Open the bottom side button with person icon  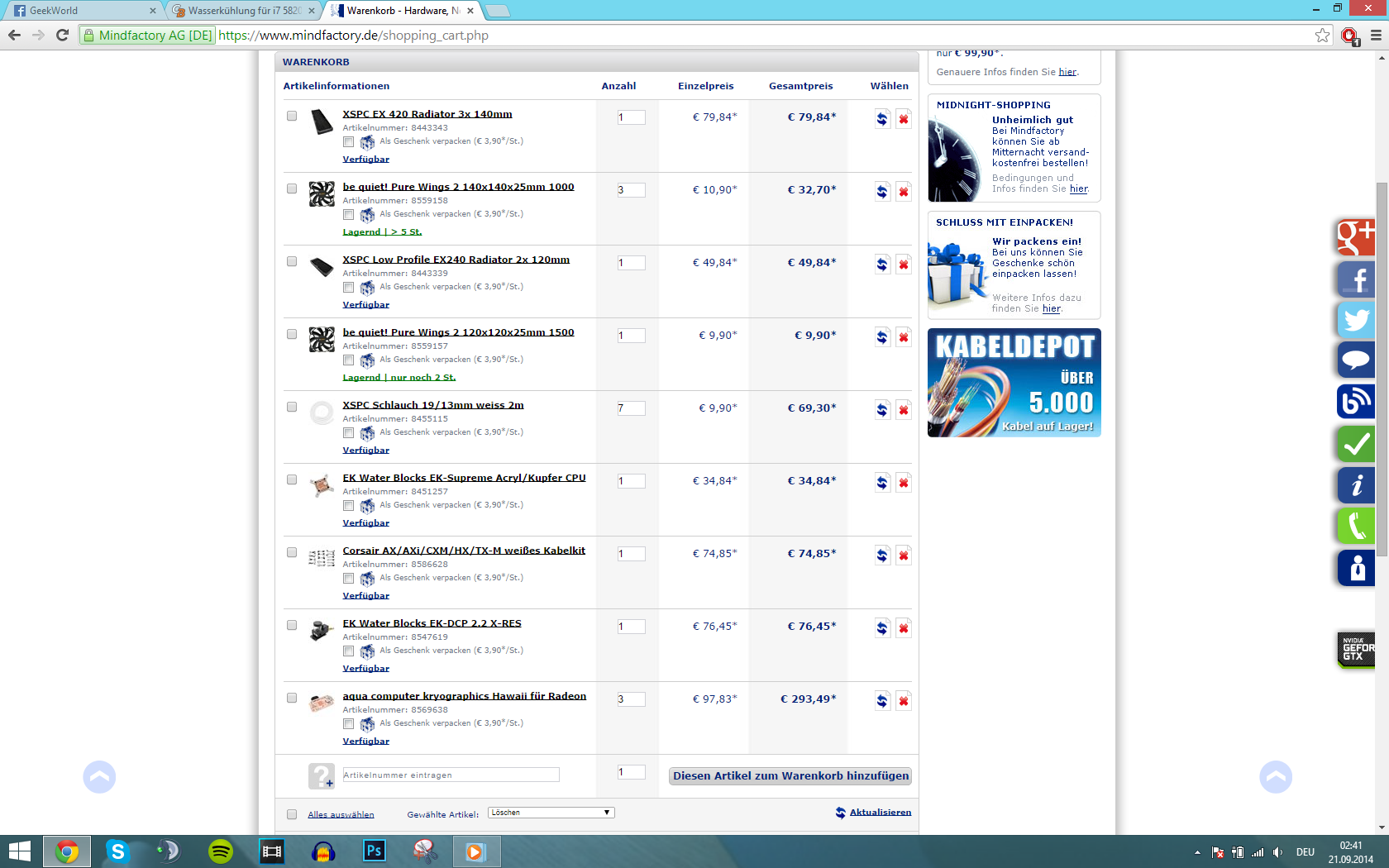pyautogui.click(x=1356, y=568)
